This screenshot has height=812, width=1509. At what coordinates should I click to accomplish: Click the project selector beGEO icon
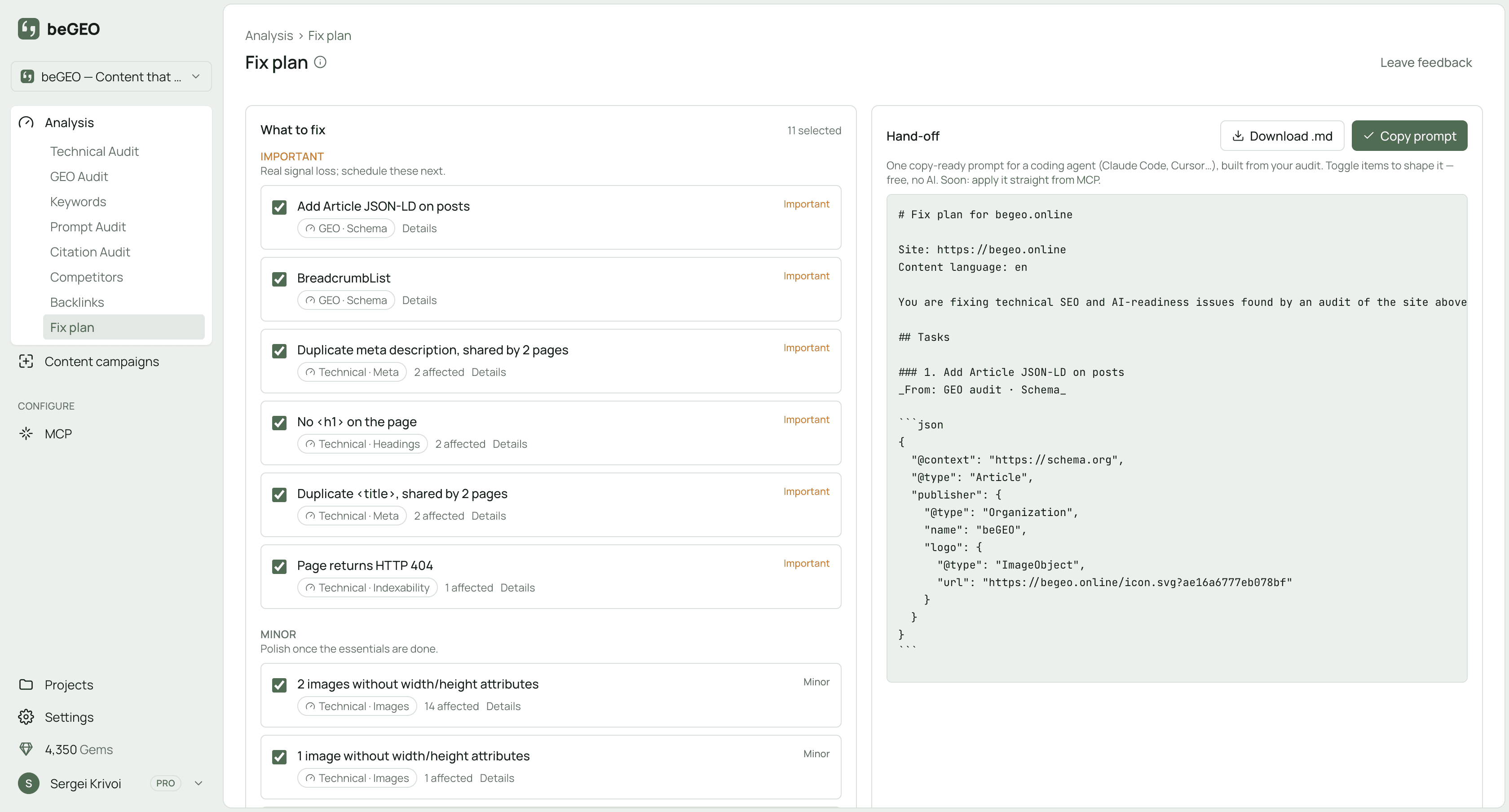point(27,76)
